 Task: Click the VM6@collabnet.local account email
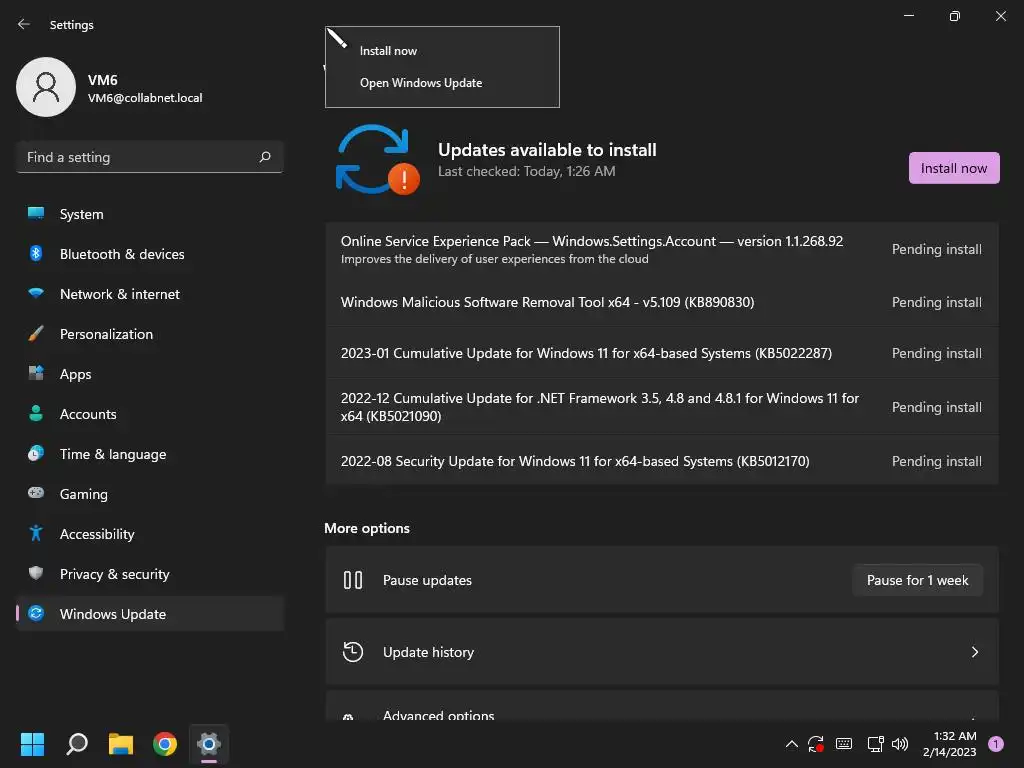[145, 98]
